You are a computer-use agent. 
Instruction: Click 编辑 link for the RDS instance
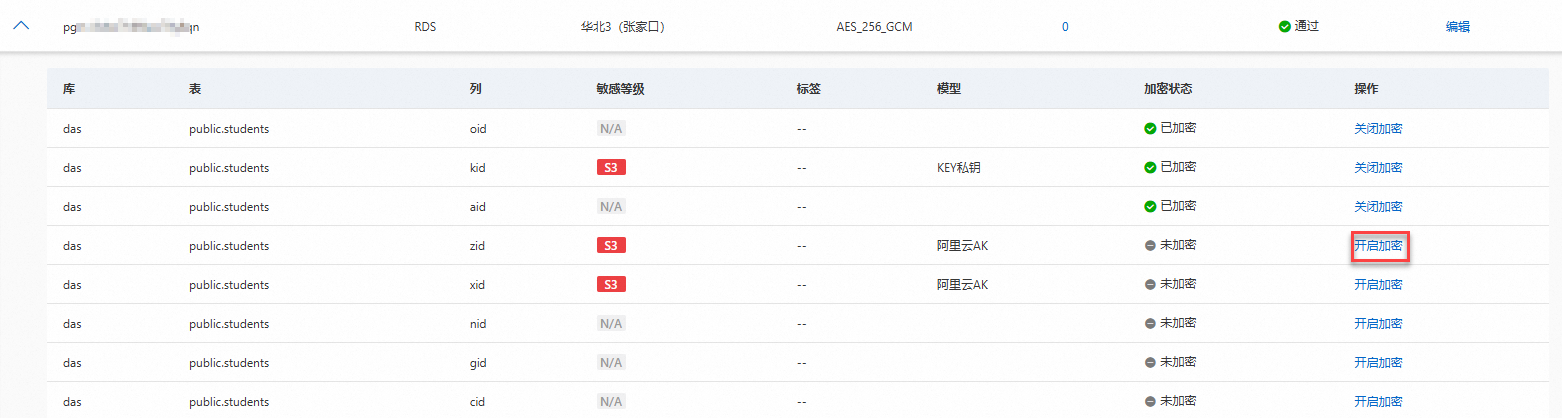1457,27
